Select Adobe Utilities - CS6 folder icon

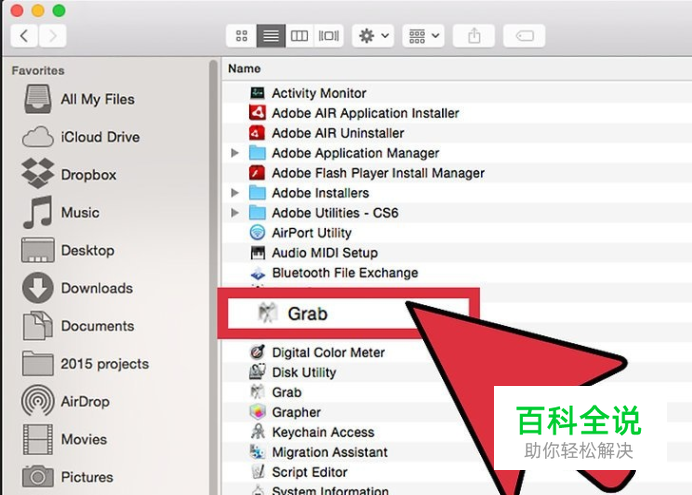point(257,213)
